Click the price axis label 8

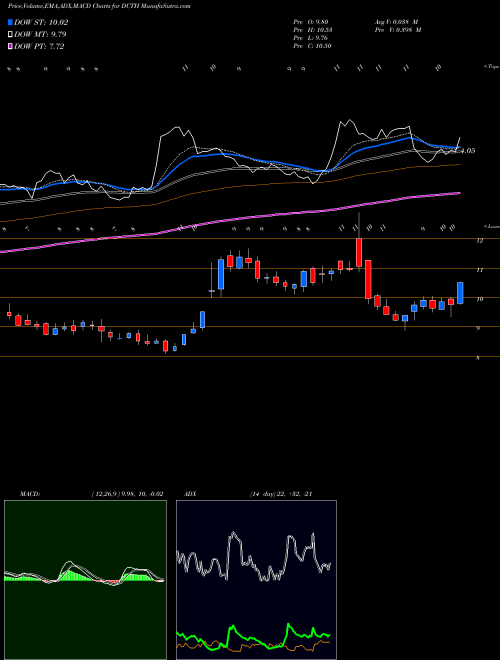pos(478,358)
